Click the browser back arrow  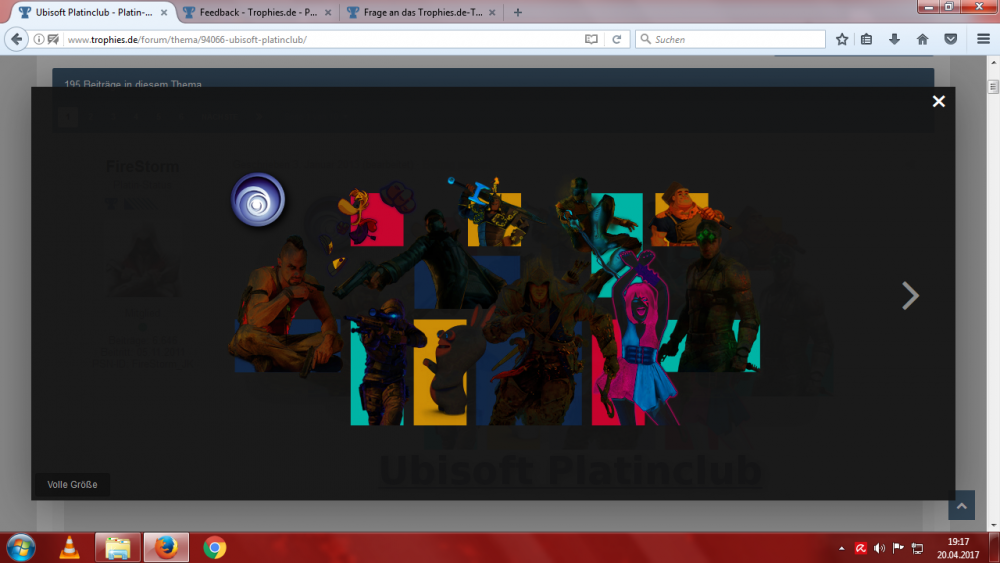coord(17,39)
